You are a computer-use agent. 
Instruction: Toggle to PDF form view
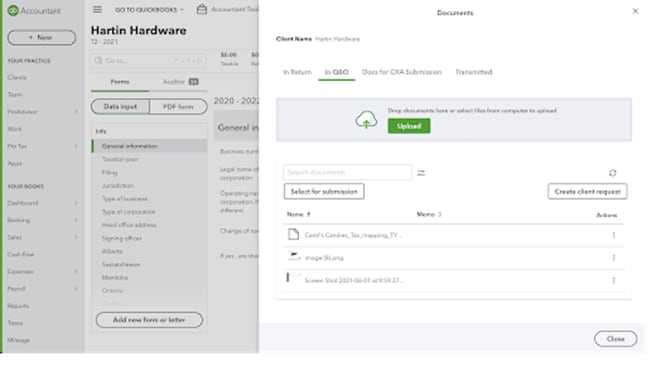[x=178, y=107]
